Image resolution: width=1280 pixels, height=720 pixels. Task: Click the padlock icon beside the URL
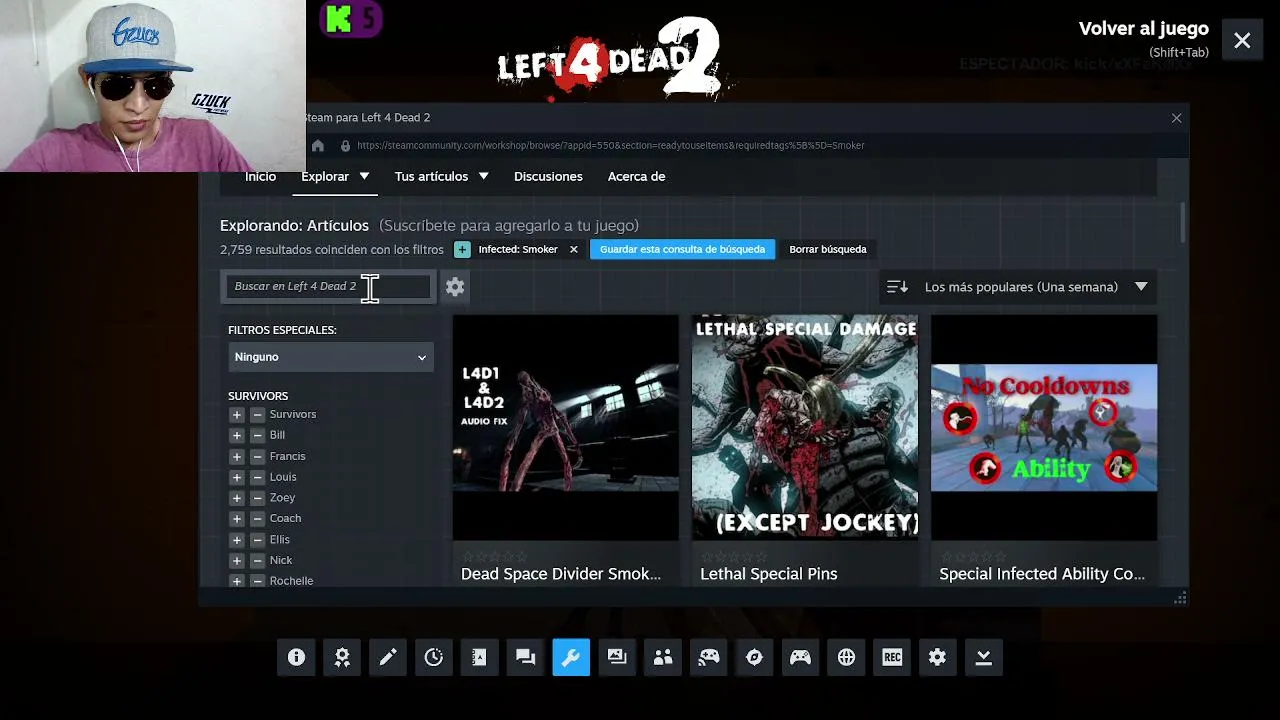[x=345, y=146]
